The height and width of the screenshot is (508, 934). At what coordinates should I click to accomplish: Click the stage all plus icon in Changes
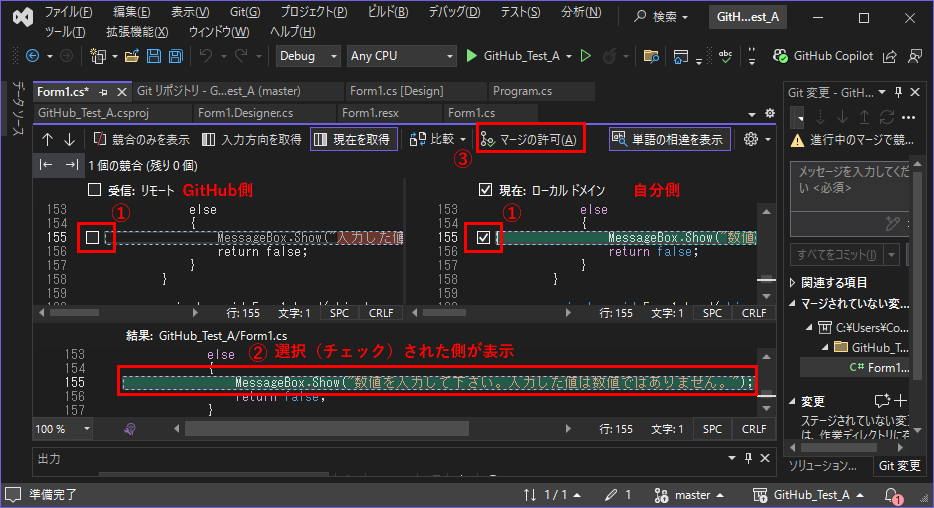pos(901,400)
